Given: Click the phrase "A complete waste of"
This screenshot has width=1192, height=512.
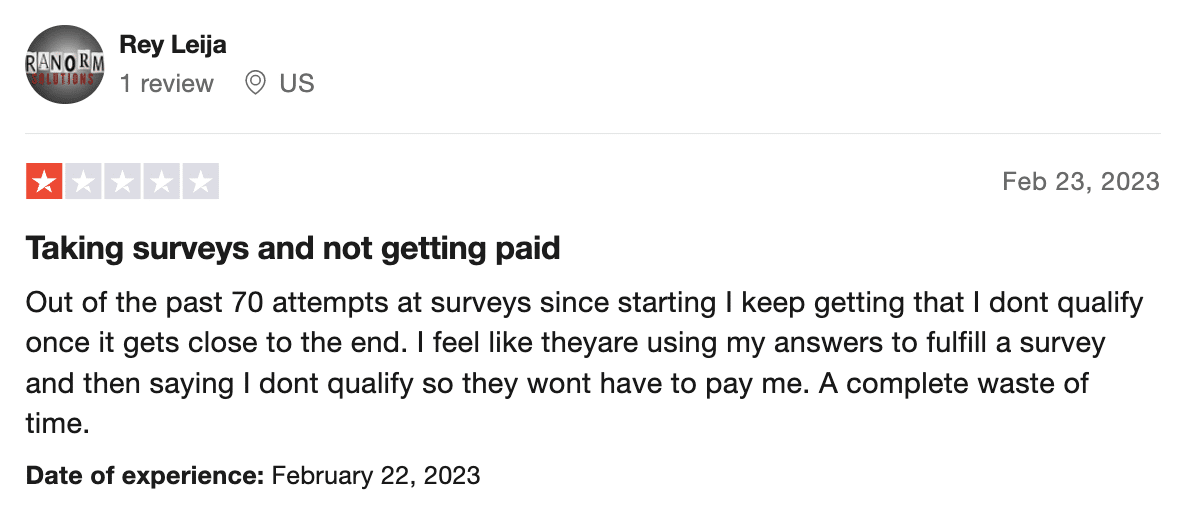Looking at the screenshot, I should tap(968, 383).
